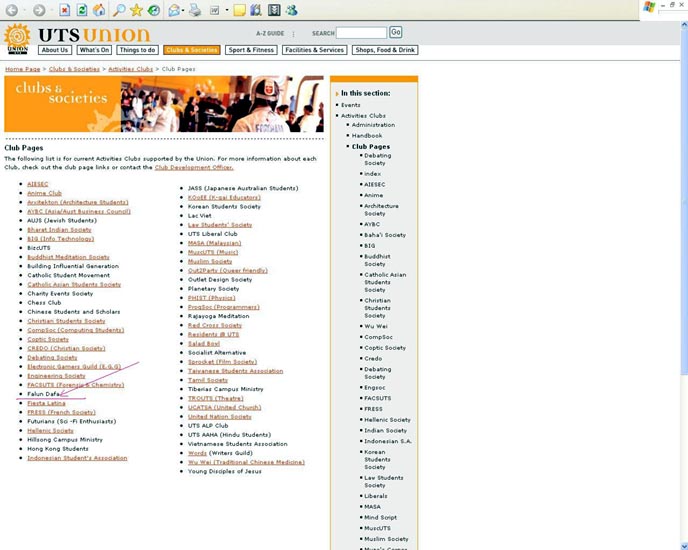This screenshot has width=688, height=550.
Task: Open the Mail icon dropdown arrow
Action: (x=183, y=10)
